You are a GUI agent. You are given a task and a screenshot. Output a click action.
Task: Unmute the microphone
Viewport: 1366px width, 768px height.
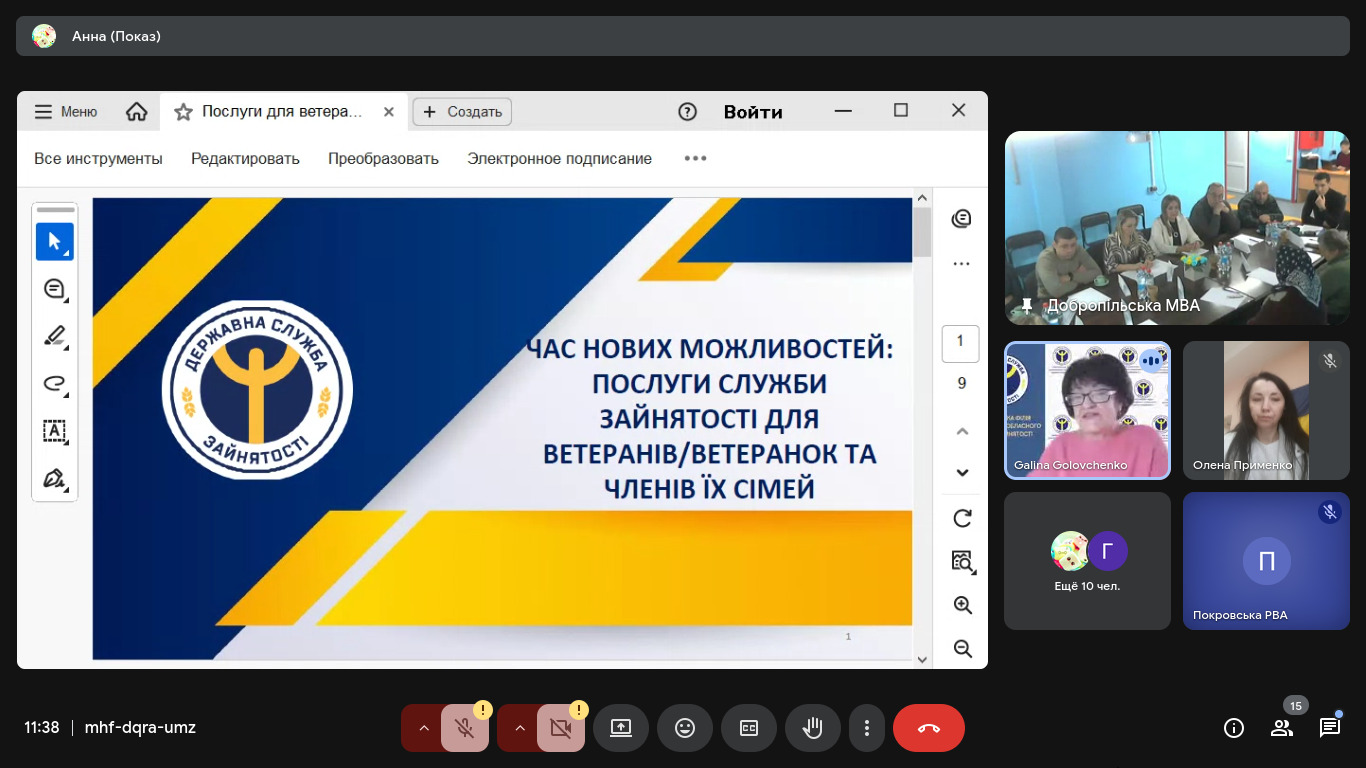tap(464, 728)
